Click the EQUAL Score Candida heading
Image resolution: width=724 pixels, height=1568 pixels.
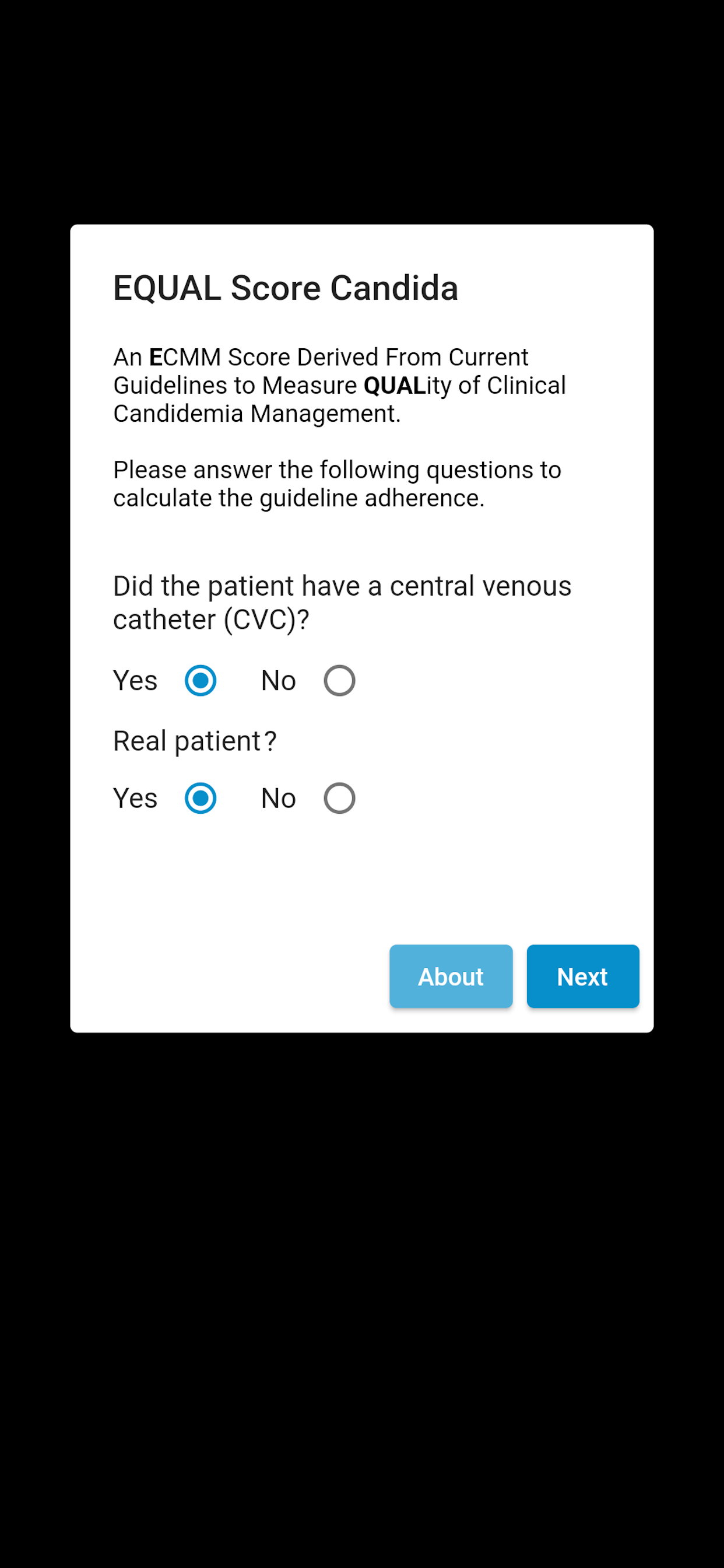coord(285,288)
